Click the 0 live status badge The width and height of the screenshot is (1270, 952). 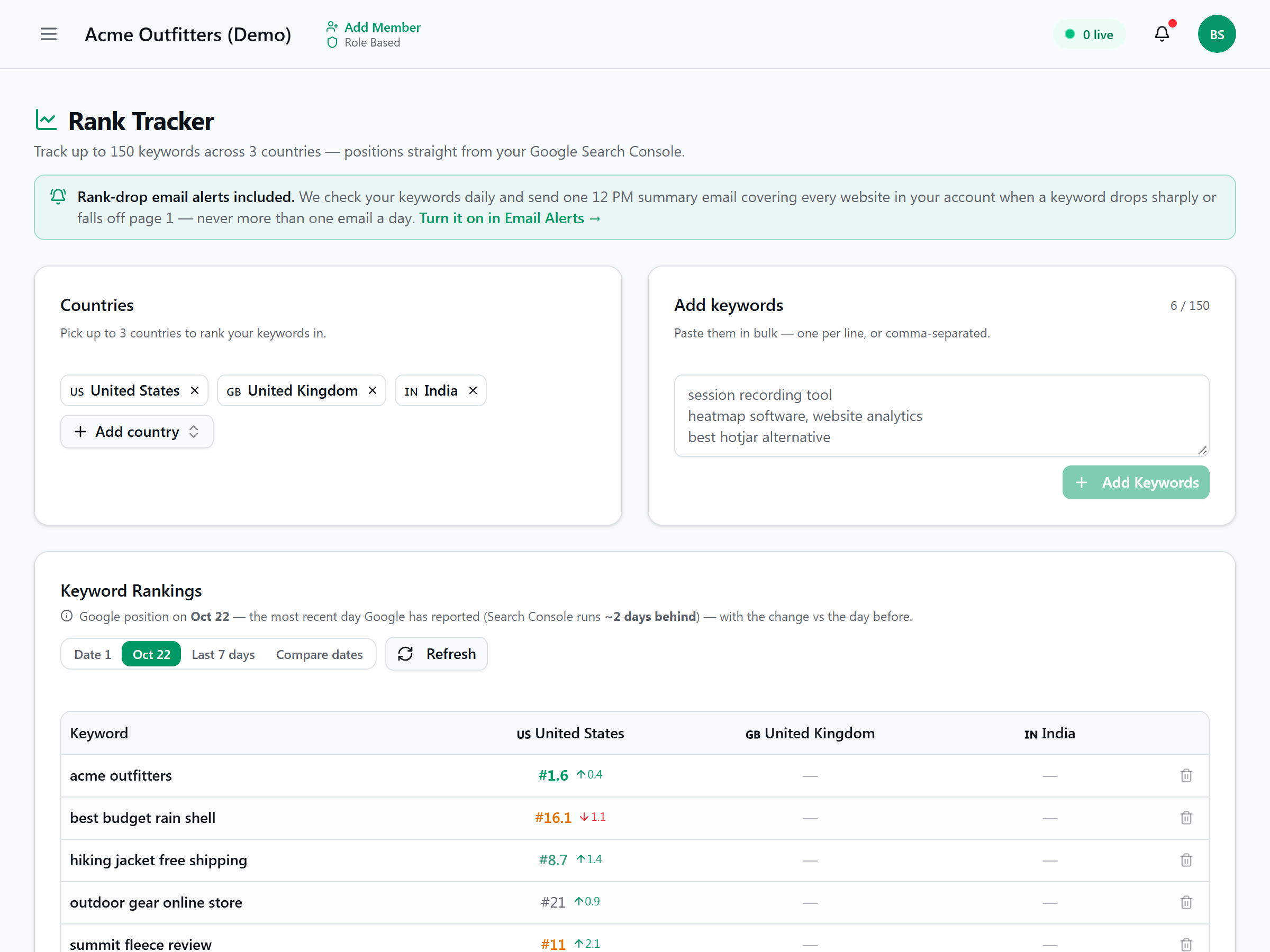1088,34
